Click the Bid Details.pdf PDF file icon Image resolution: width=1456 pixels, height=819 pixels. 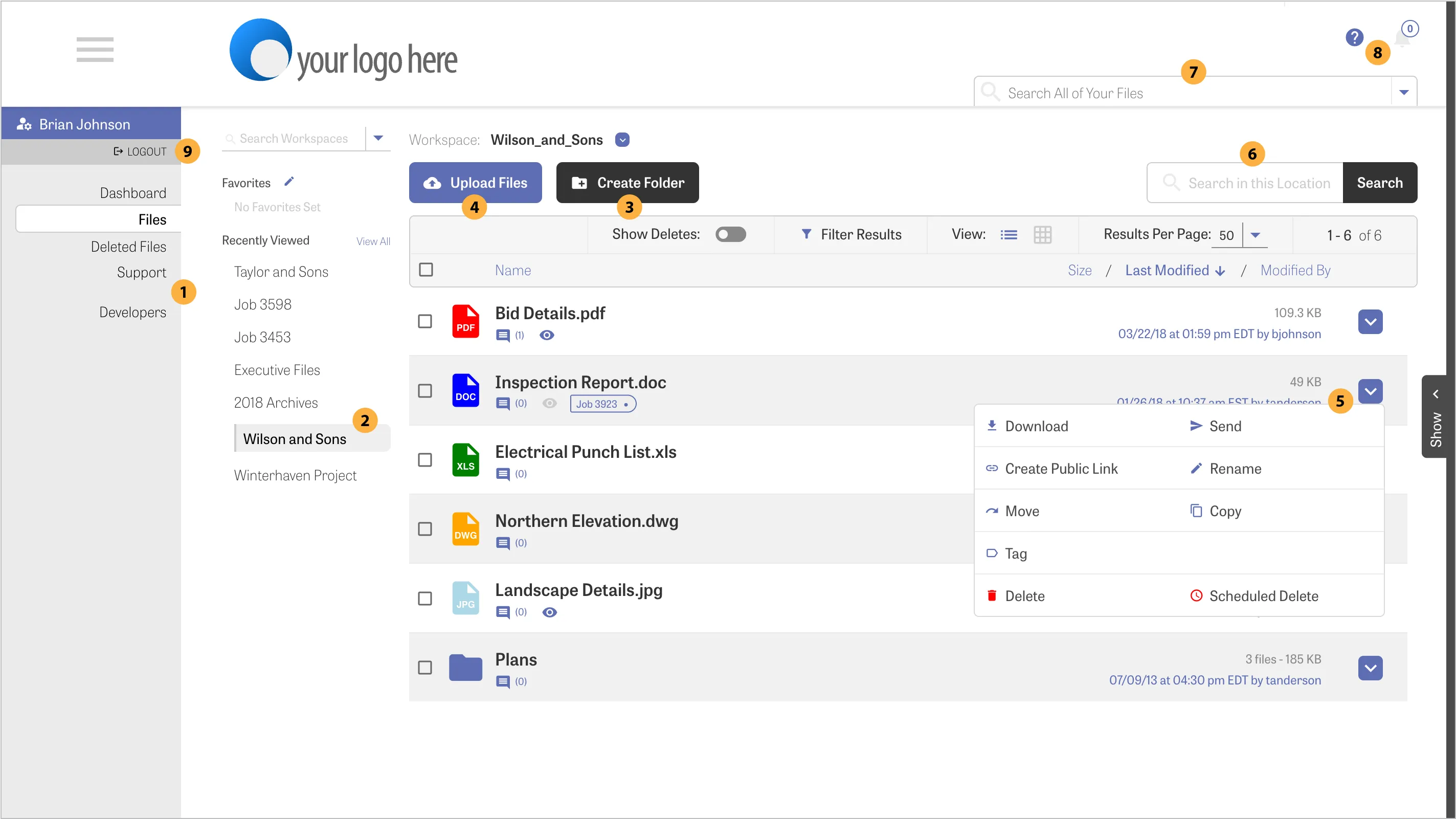pyautogui.click(x=465, y=321)
